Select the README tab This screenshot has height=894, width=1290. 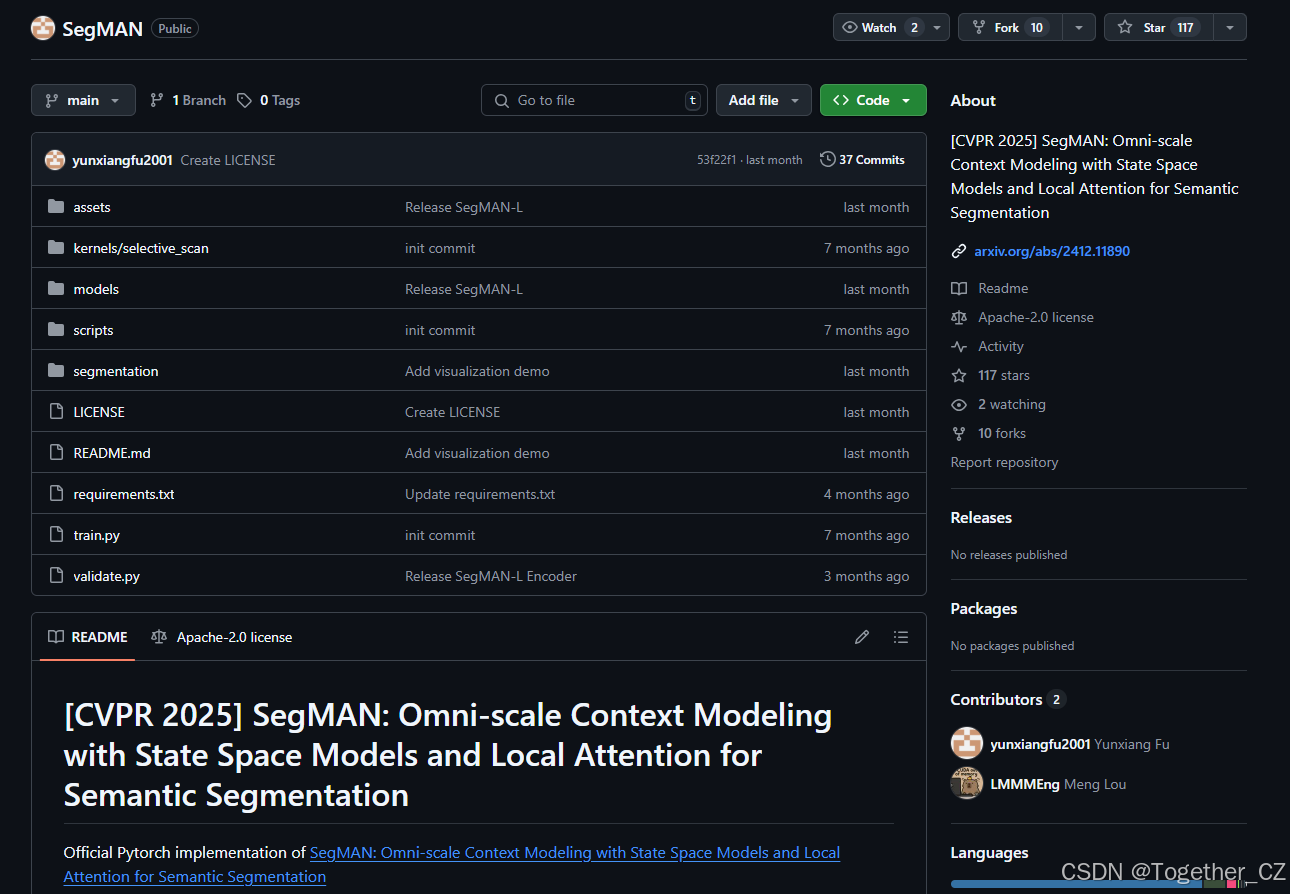[x=87, y=637]
